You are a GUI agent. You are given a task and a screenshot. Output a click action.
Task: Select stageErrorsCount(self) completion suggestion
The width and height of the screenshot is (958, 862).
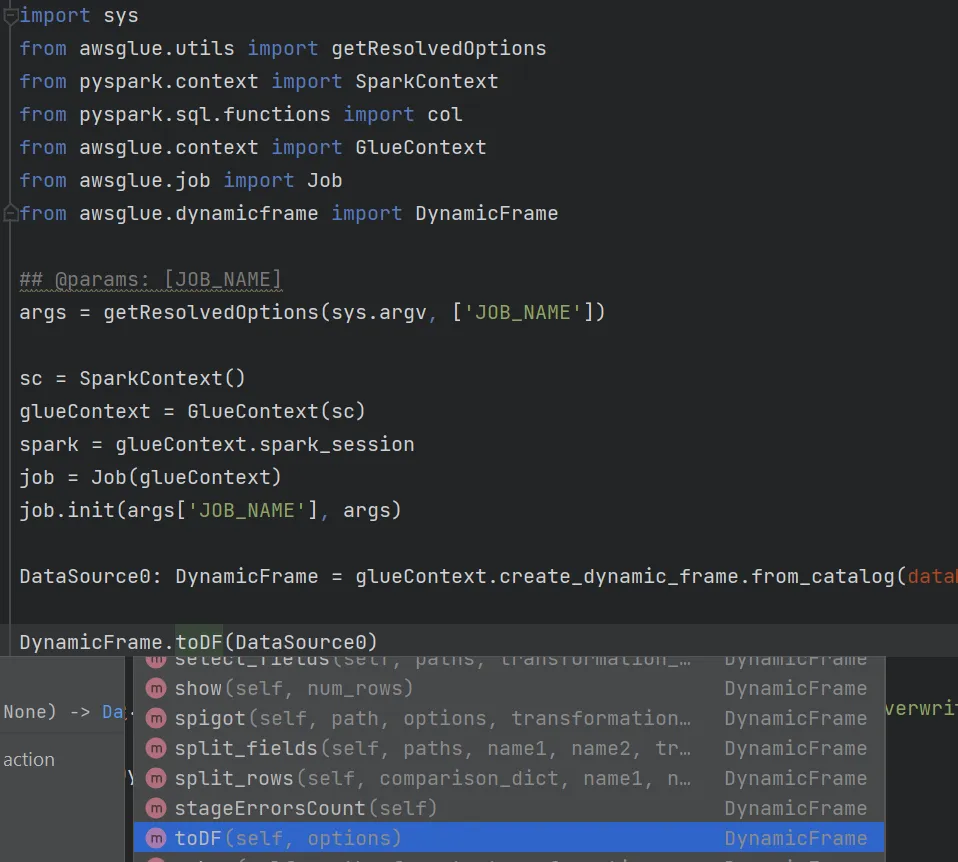tap(508, 808)
